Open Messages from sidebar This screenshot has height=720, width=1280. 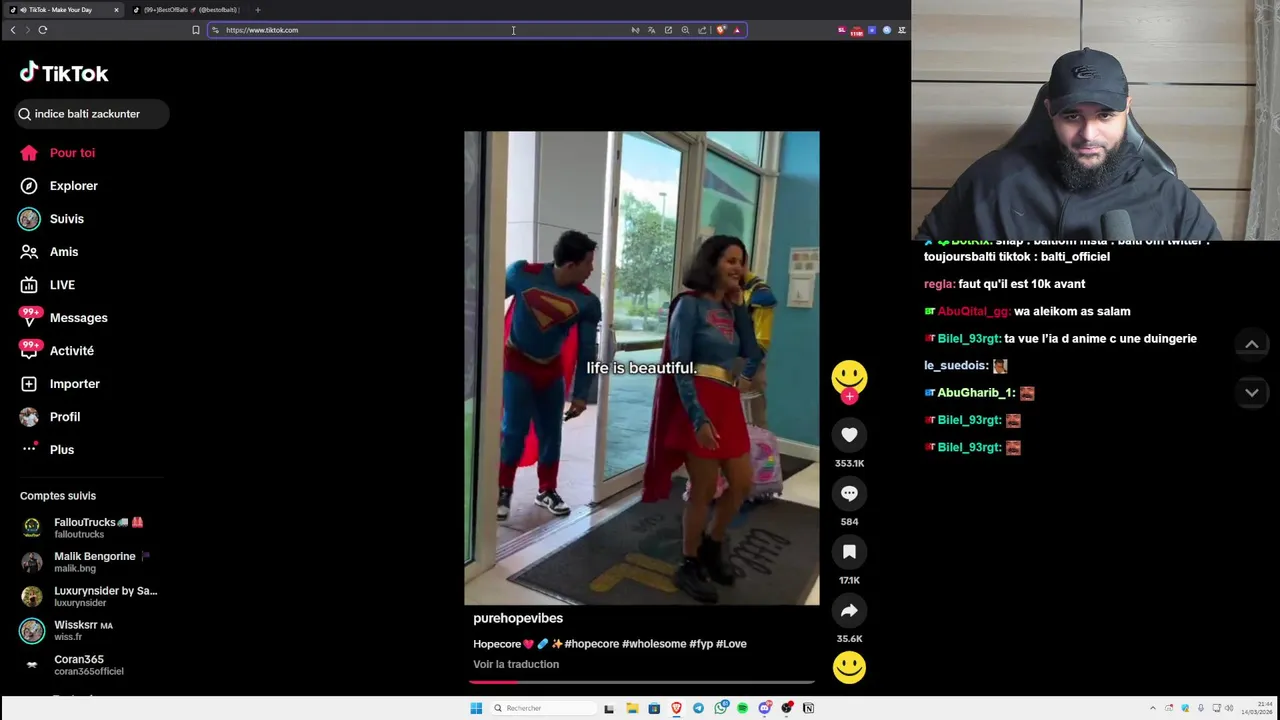pos(63,318)
